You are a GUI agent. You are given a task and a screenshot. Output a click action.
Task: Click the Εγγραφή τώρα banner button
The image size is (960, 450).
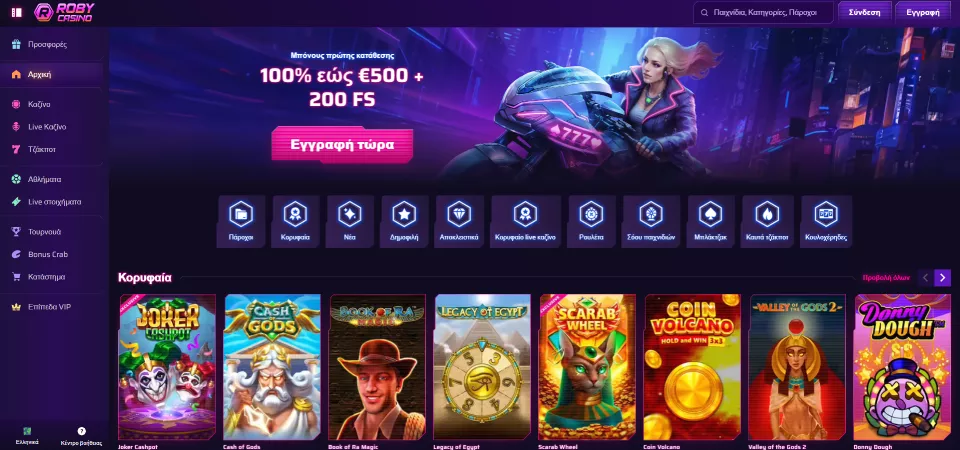pos(342,145)
